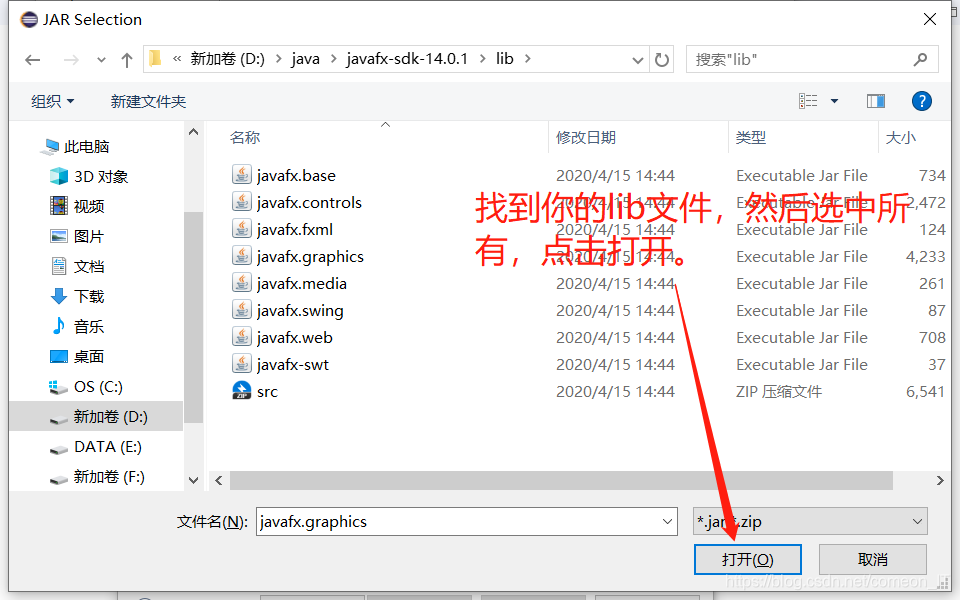
Task: Click javafx-sdk-14.0.1 breadcrumb segment
Action: [x=407, y=59]
